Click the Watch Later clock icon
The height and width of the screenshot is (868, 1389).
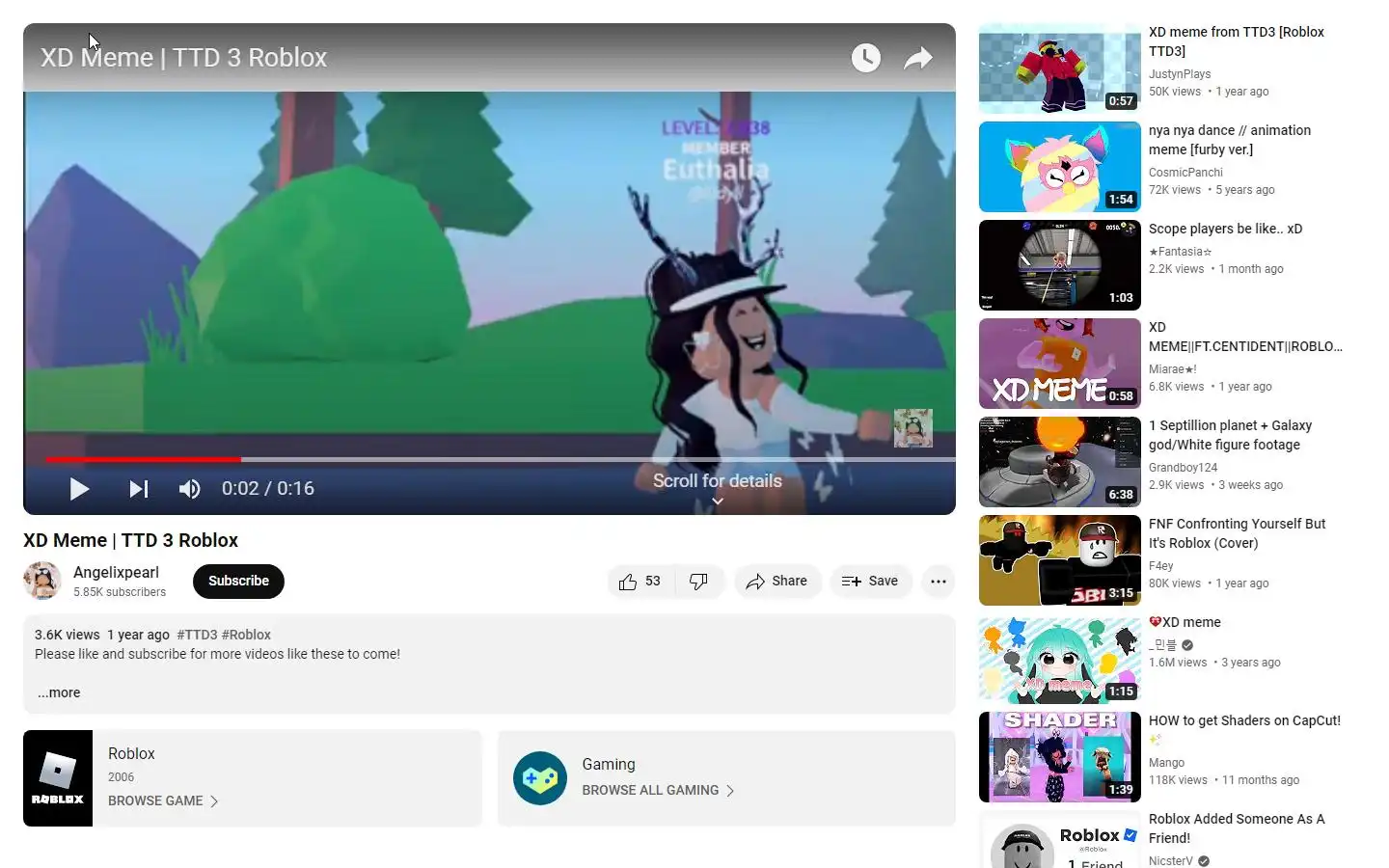[x=865, y=58]
